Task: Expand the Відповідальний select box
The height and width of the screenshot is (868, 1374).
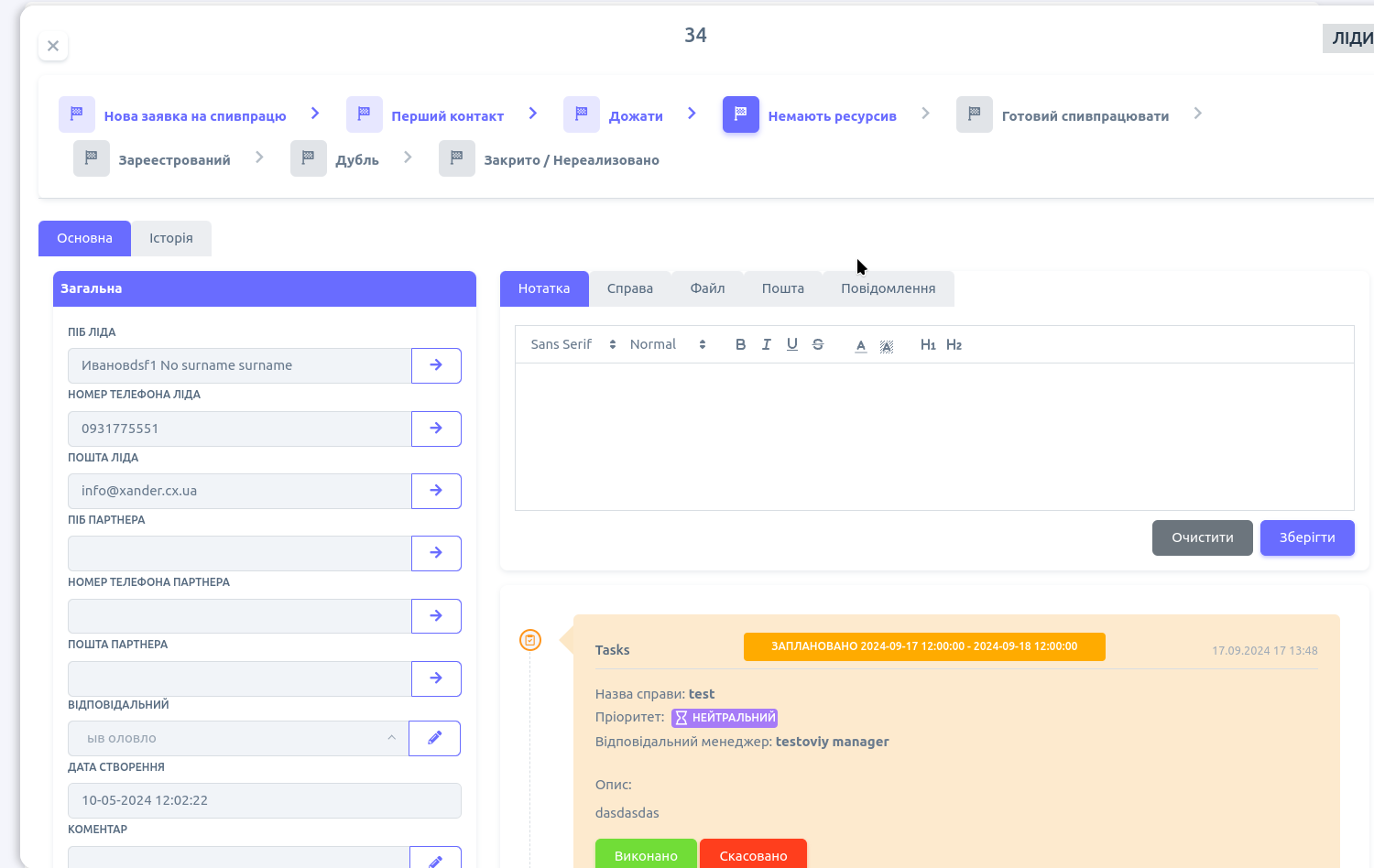Action: click(x=238, y=738)
